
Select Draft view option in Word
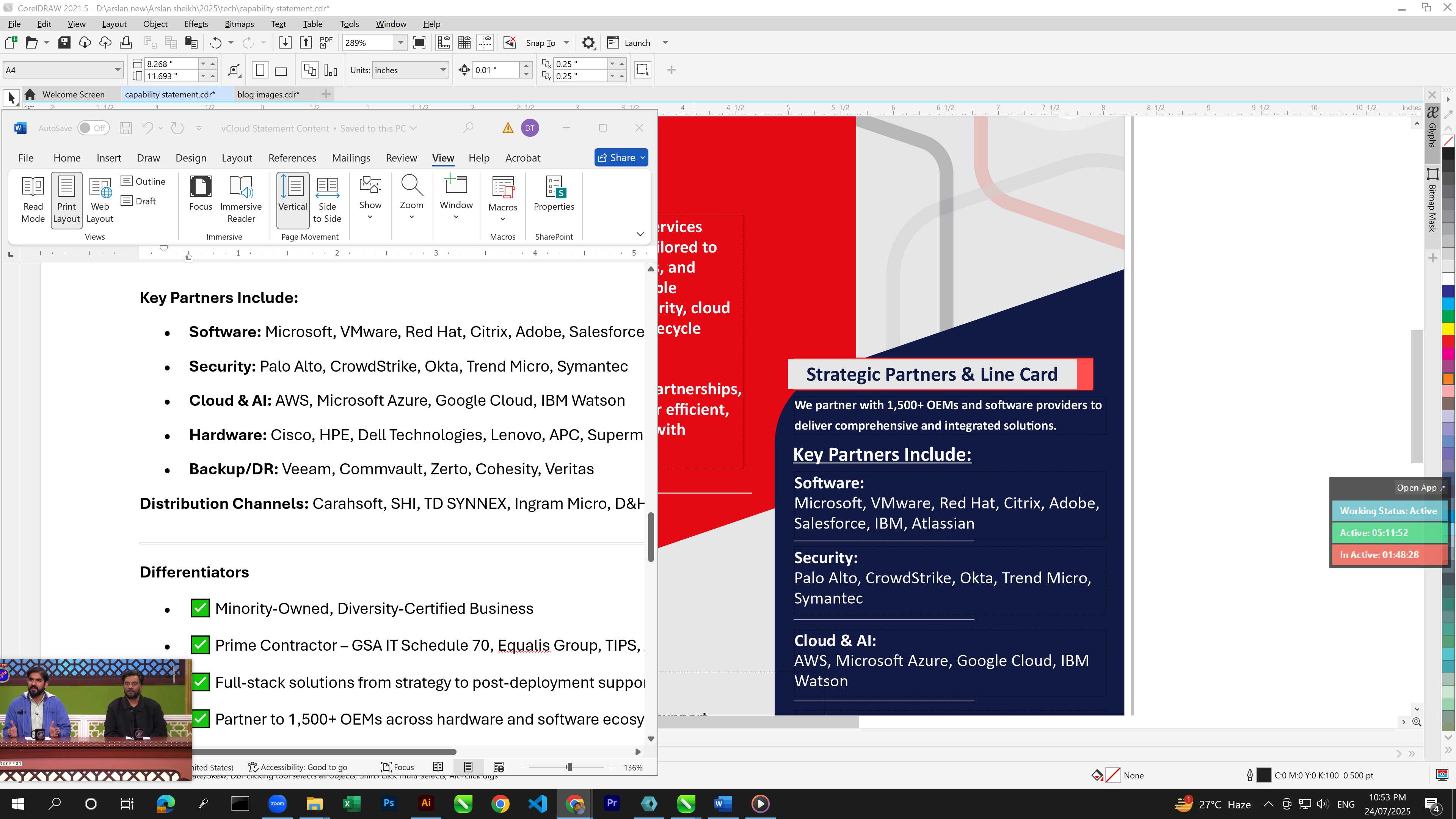click(x=138, y=201)
